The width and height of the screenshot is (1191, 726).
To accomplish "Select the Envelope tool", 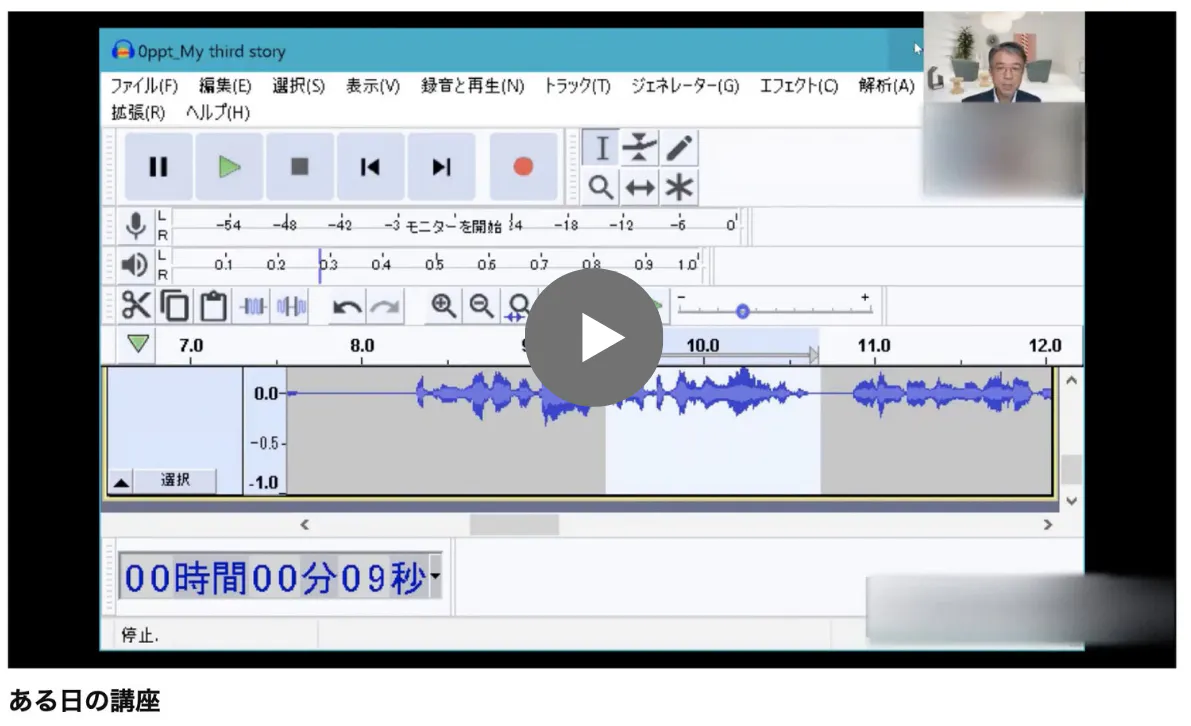I will click(x=640, y=149).
